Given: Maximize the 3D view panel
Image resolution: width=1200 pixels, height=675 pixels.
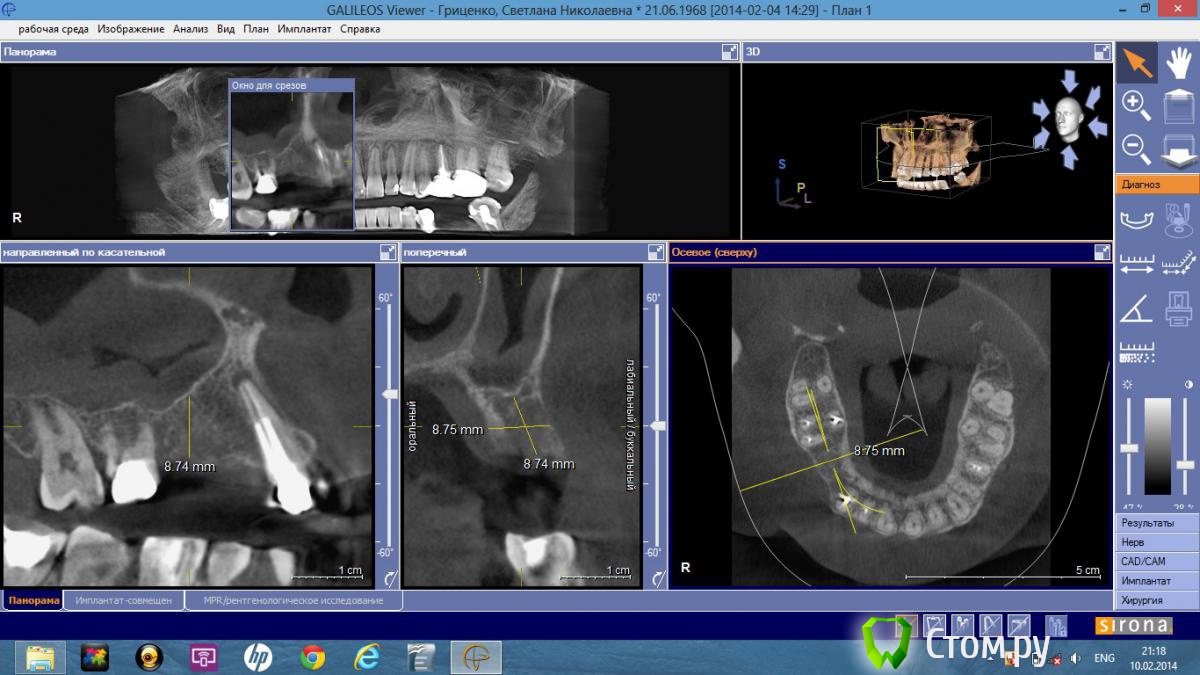Looking at the screenshot, I should (x=1102, y=52).
